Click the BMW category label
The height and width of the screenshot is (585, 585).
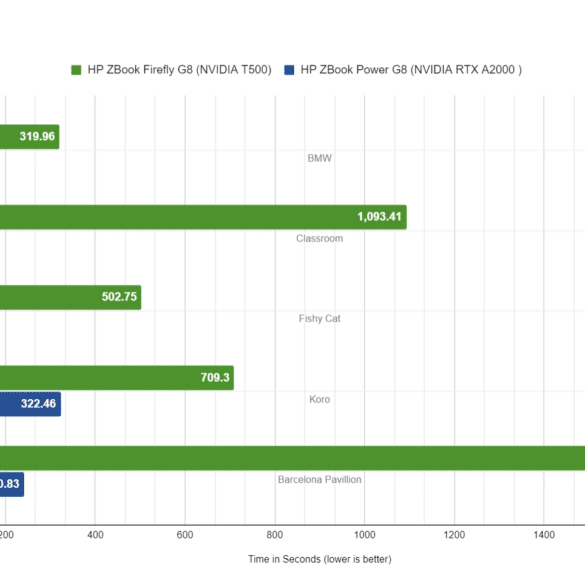pos(319,158)
